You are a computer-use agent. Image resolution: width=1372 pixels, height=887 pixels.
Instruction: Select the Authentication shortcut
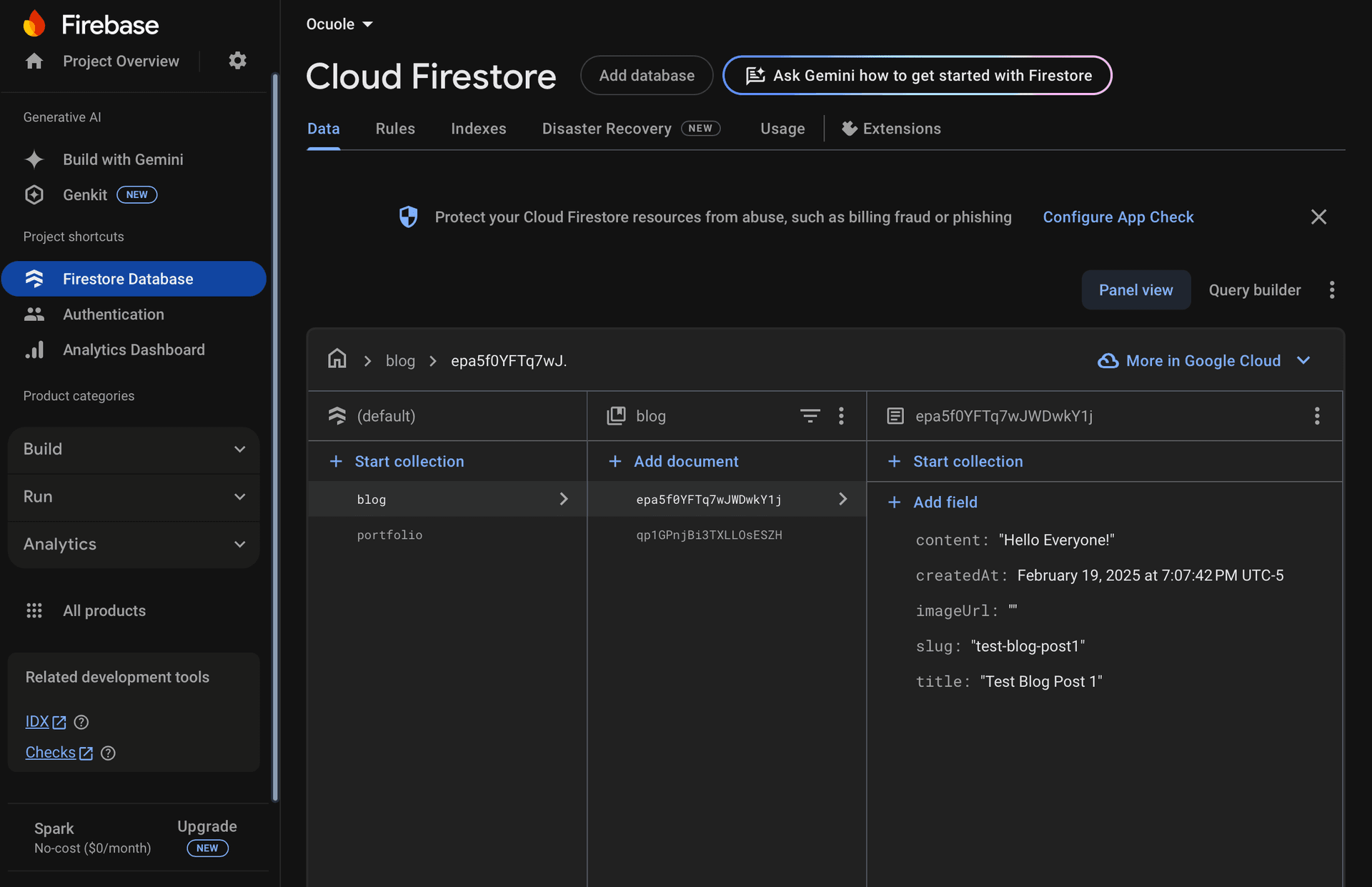[x=113, y=314]
